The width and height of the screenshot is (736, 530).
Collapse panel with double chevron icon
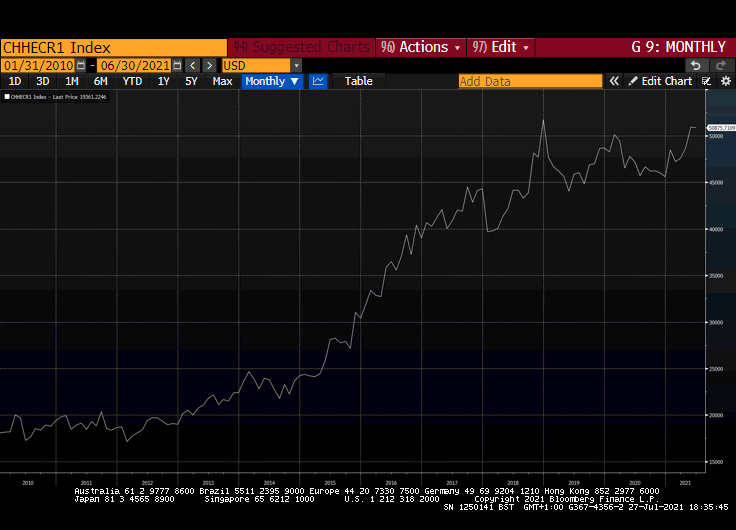tap(614, 81)
